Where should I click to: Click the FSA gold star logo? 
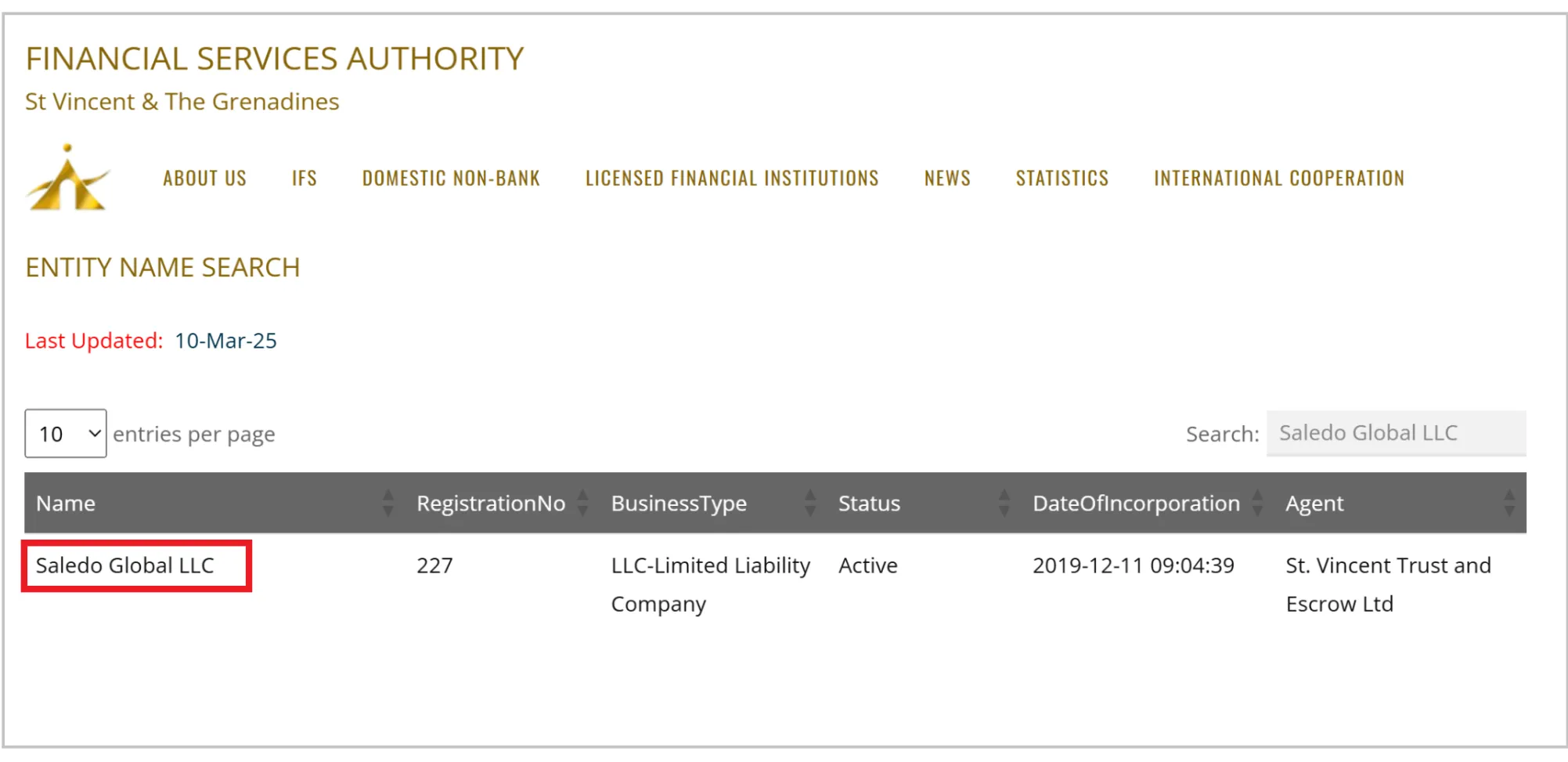pyautogui.click(x=67, y=178)
